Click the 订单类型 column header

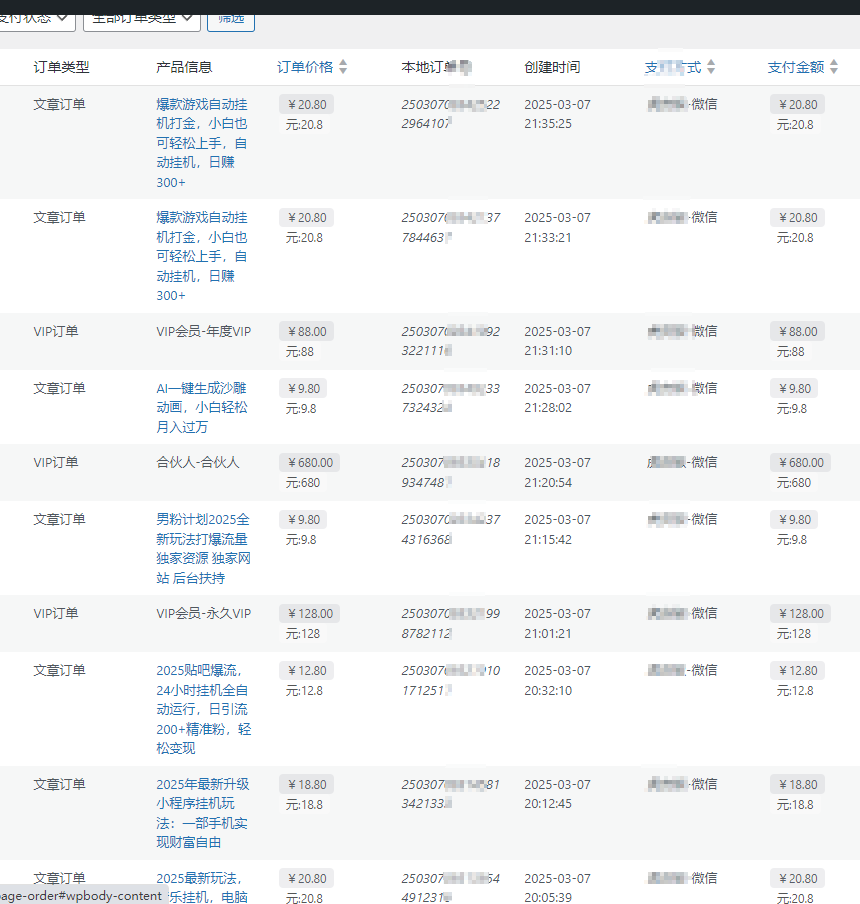pyautogui.click(x=61, y=67)
